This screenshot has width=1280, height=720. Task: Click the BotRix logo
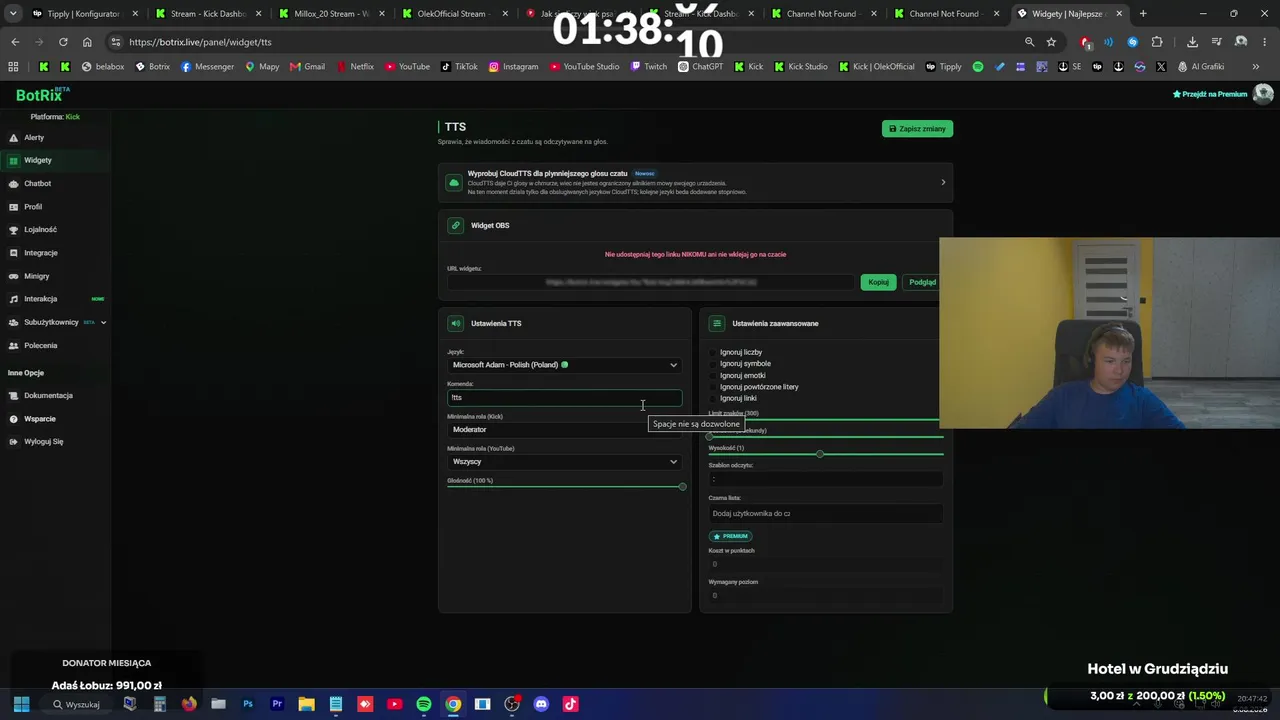[42, 95]
